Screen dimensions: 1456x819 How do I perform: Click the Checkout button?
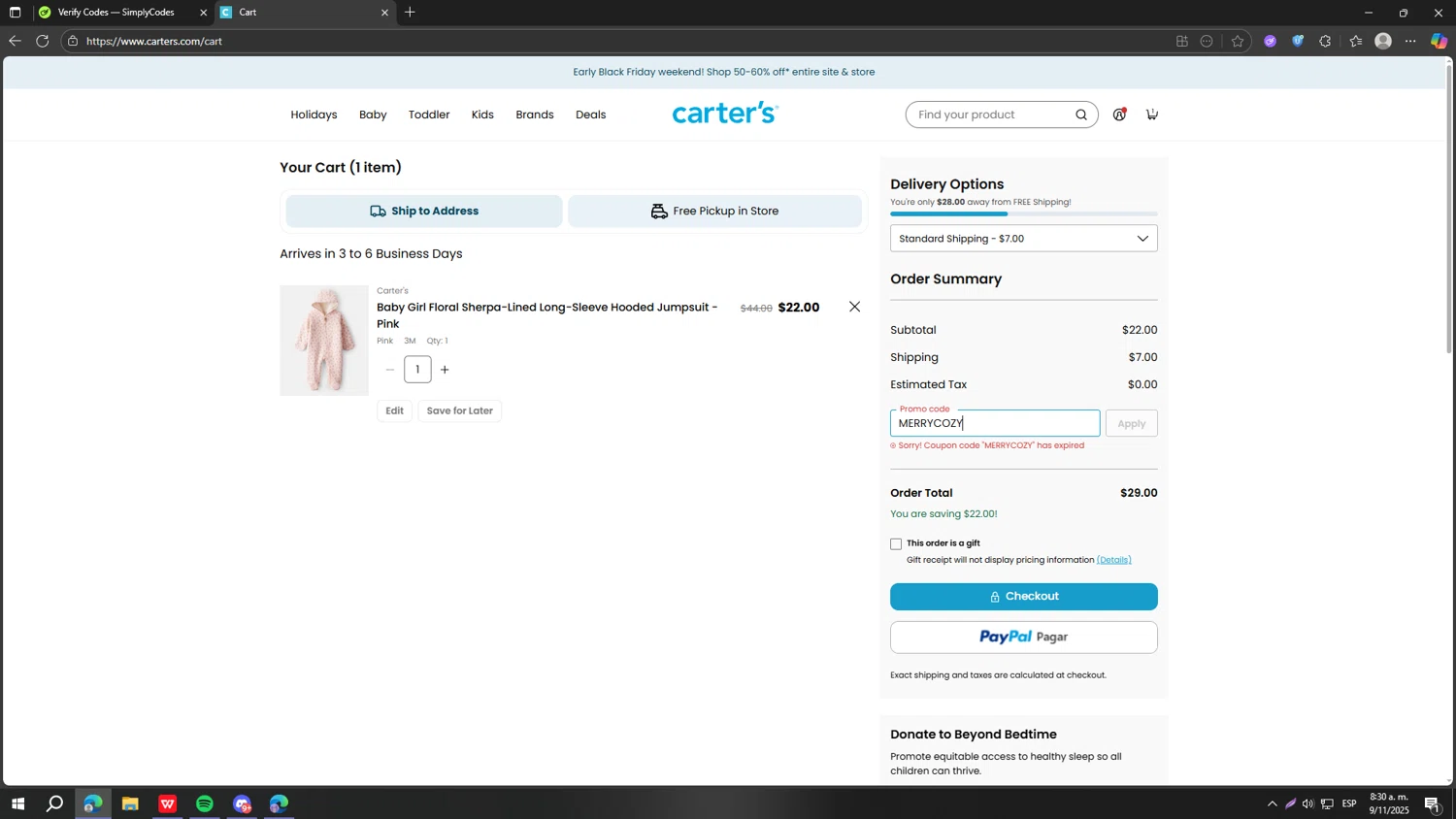1024,597
